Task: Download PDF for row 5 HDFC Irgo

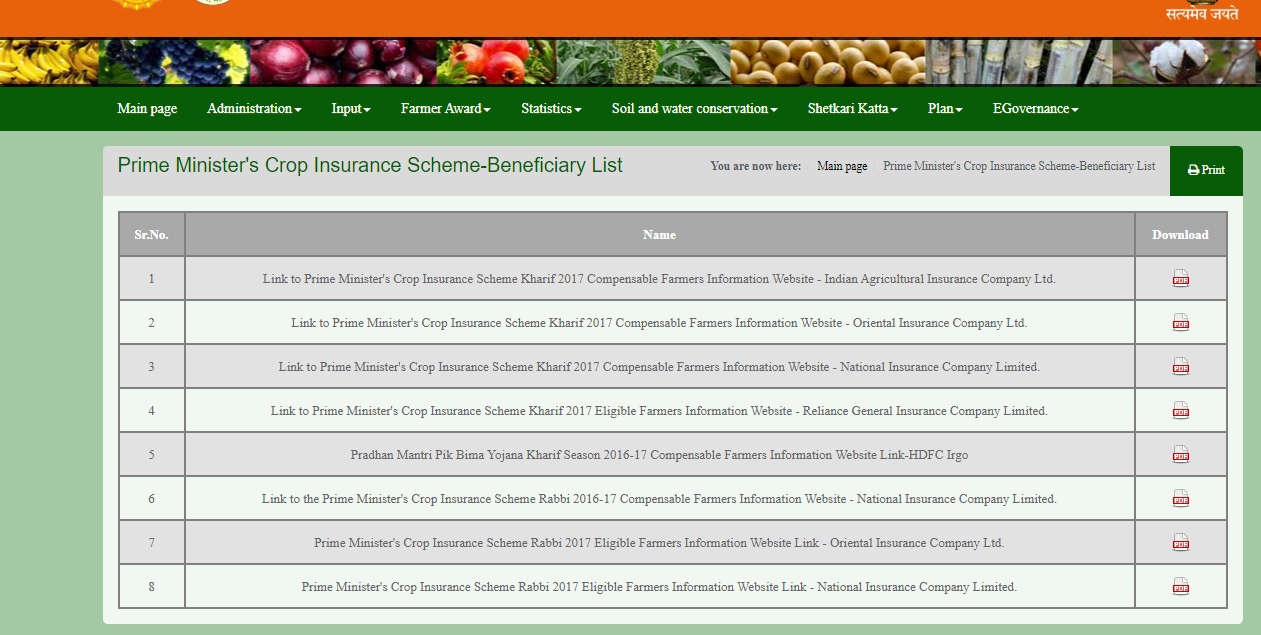Action: click(x=1180, y=455)
